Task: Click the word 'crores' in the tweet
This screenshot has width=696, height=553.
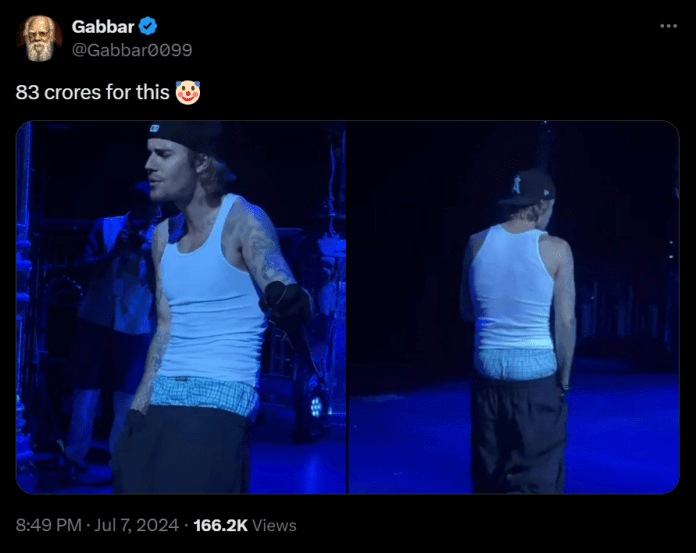Action: coord(73,93)
